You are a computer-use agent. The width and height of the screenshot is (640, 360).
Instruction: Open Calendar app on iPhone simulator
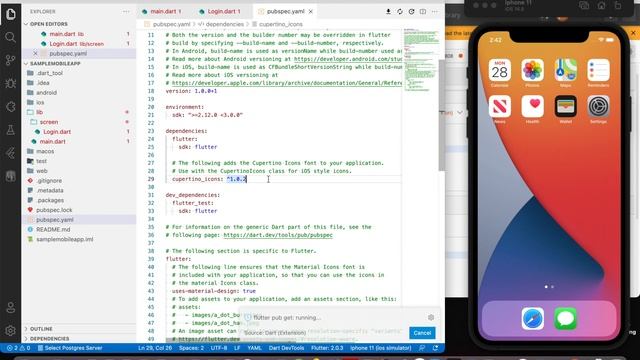pos(500,71)
